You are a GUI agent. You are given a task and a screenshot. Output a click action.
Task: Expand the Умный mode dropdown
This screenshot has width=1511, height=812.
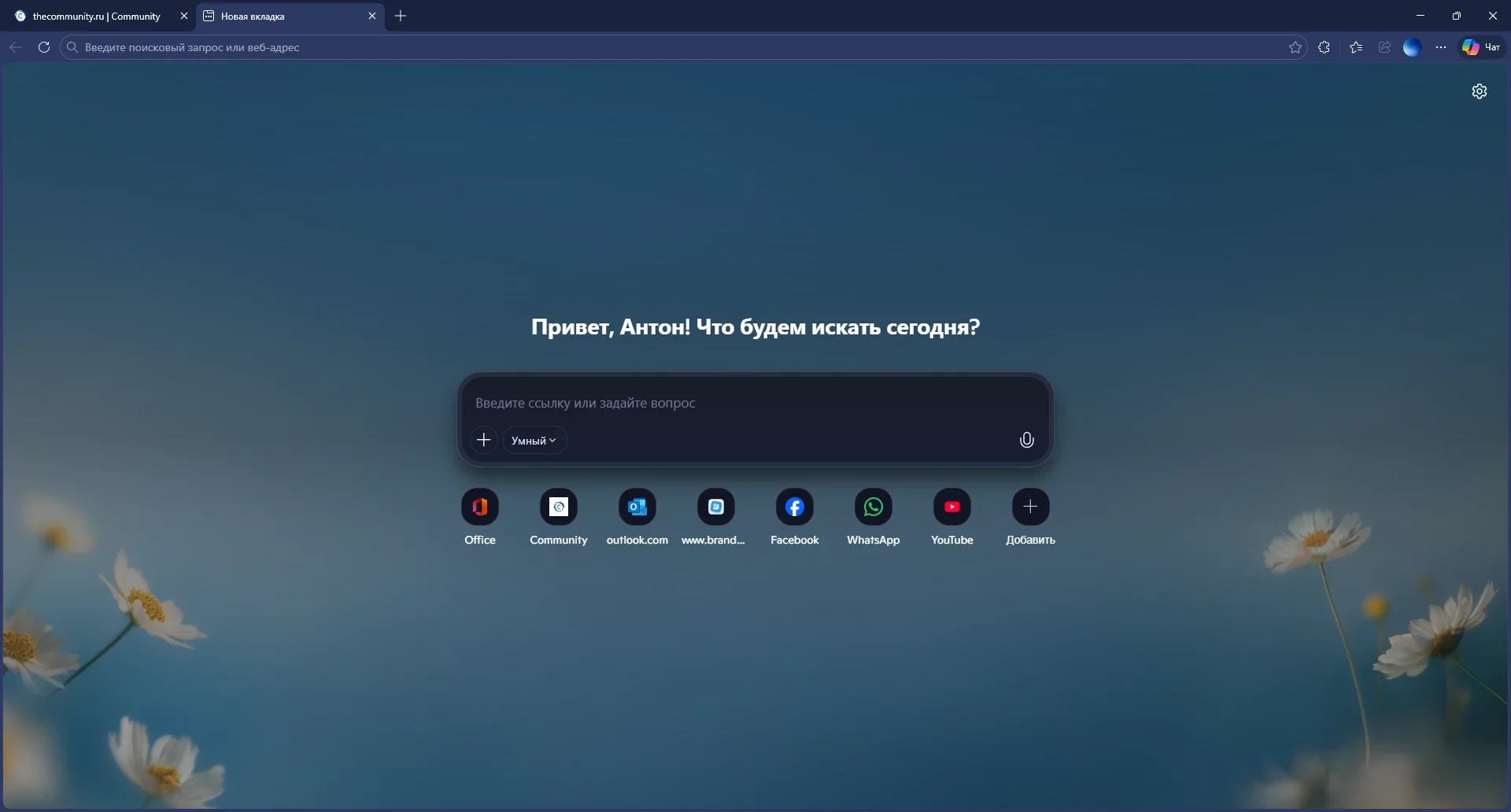pyautogui.click(x=534, y=441)
